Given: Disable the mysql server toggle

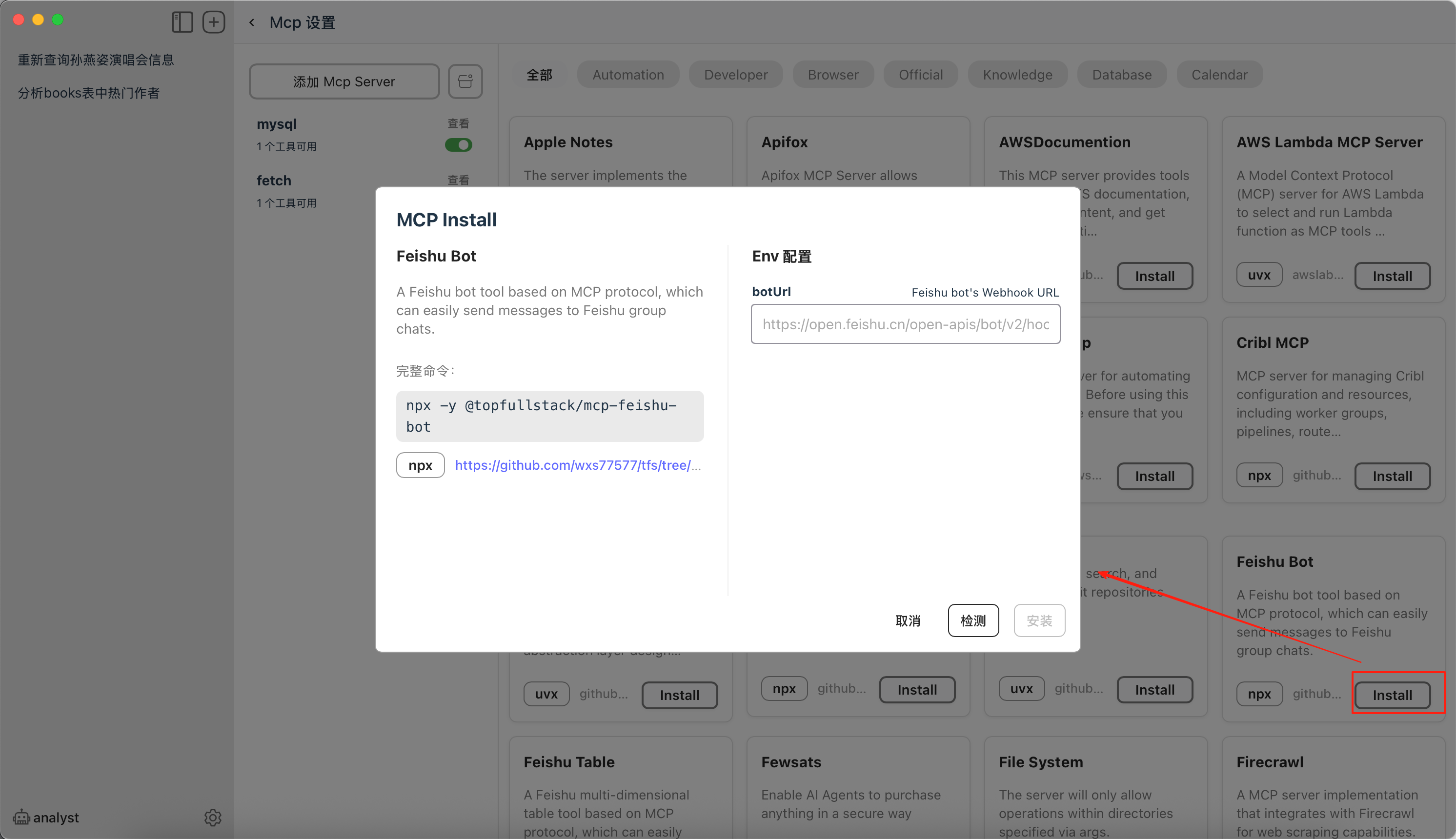Looking at the screenshot, I should point(458,145).
